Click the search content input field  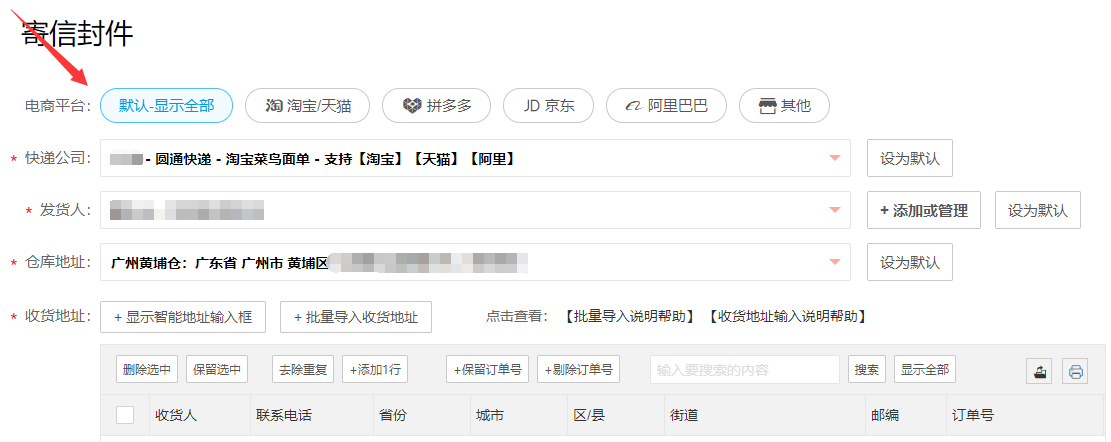(745, 370)
